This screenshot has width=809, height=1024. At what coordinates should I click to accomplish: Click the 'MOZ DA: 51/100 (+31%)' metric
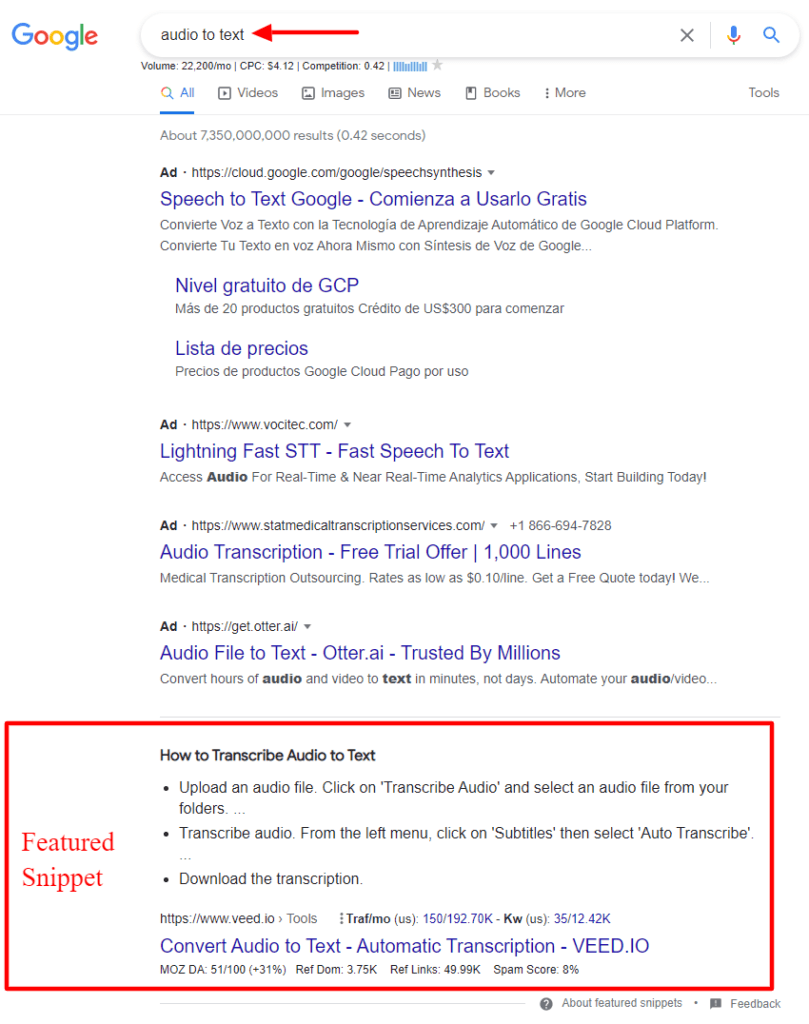[x=223, y=970]
